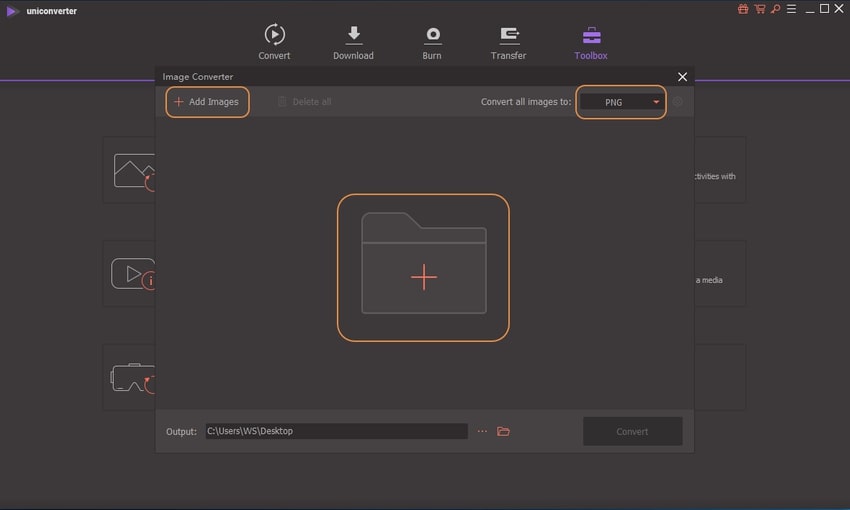850x510 pixels.
Task: Click Delete all in the toolbar
Action: tap(304, 102)
